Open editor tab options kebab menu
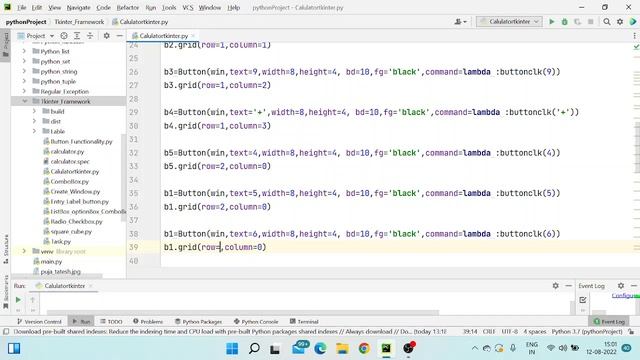Screen dimensions: 640x360 pyautogui.click(x=634, y=36)
